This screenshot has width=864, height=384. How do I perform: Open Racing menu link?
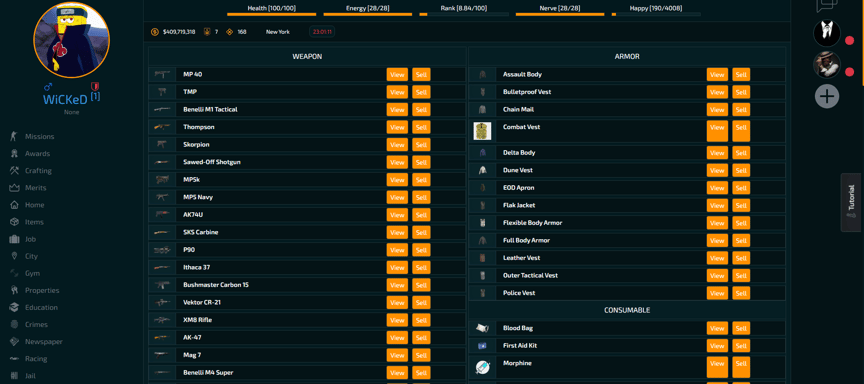(x=36, y=359)
